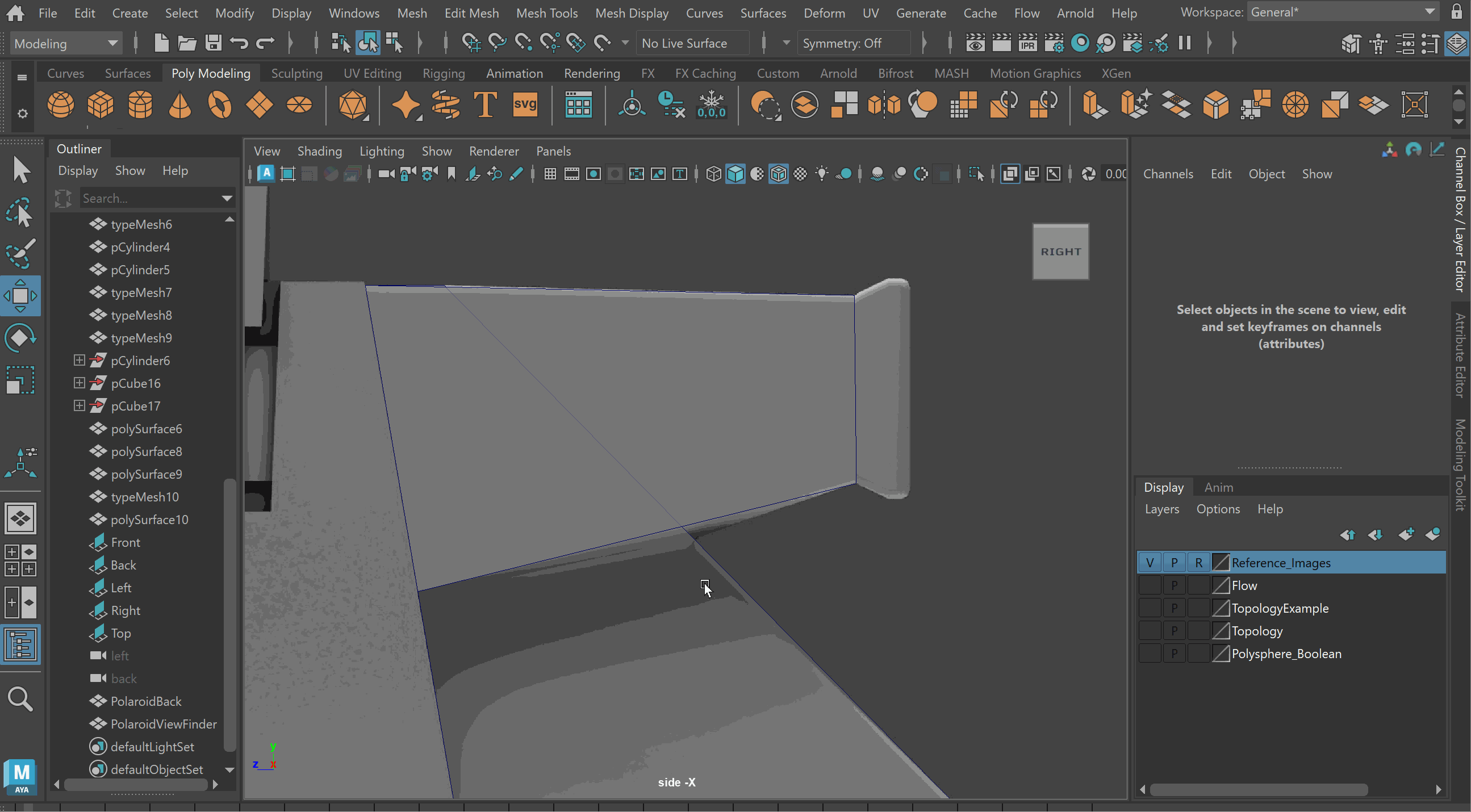The height and width of the screenshot is (812, 1471).
Task: Switch to the Sculpting shelf tab
Action: 296,74
